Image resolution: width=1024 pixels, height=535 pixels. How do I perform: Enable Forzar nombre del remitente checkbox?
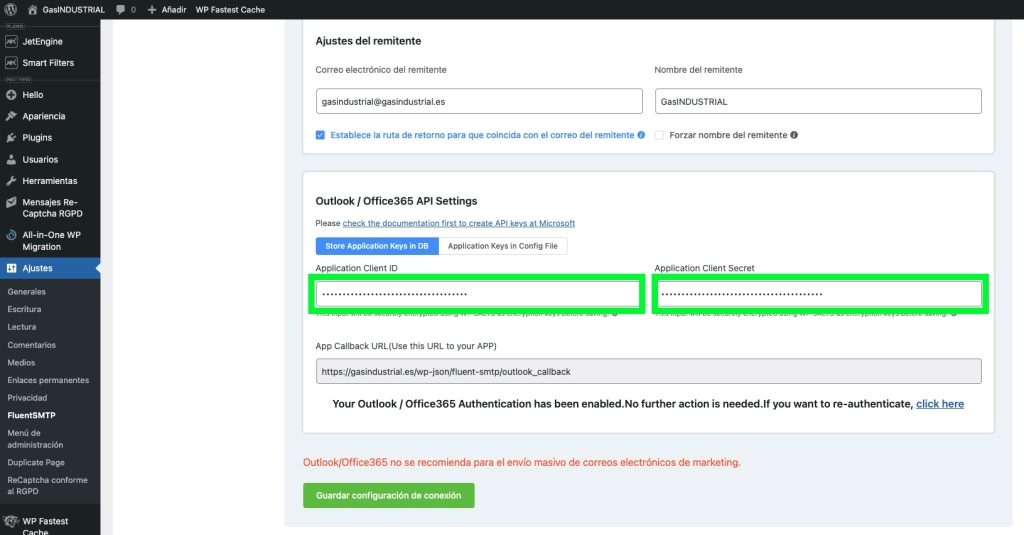point(660,135)
